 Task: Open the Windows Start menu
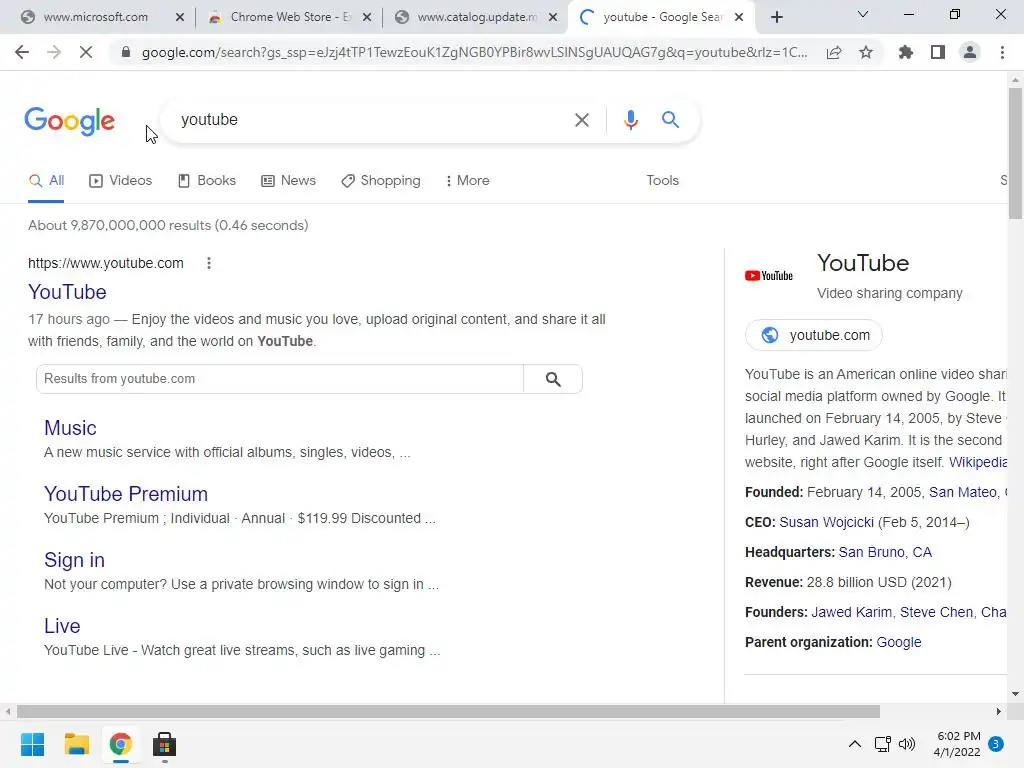[x=32, y=744]
